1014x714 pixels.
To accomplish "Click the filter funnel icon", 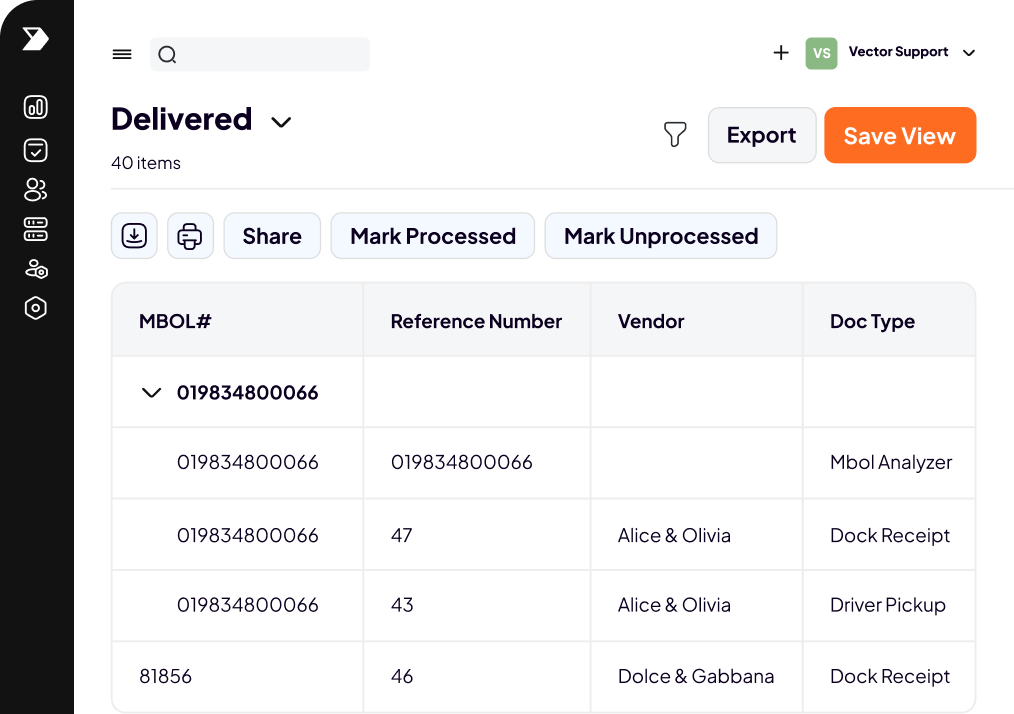I will pos(676,135).
